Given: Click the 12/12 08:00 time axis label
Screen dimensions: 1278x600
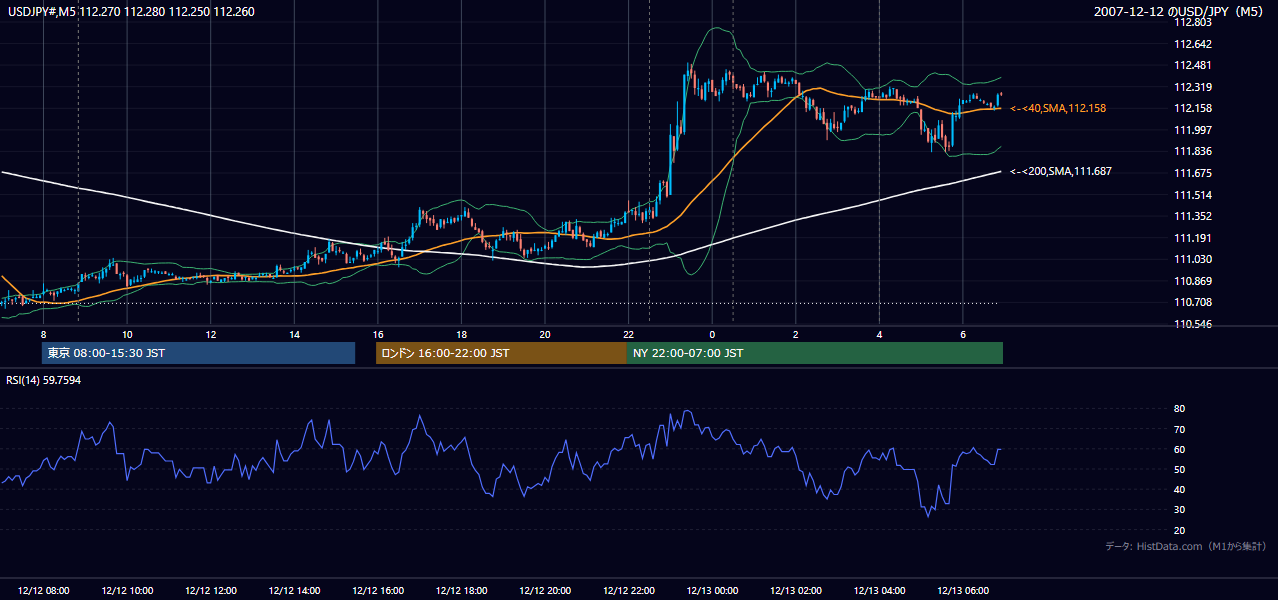Looking at the screenshot, I should coord(44,591).
